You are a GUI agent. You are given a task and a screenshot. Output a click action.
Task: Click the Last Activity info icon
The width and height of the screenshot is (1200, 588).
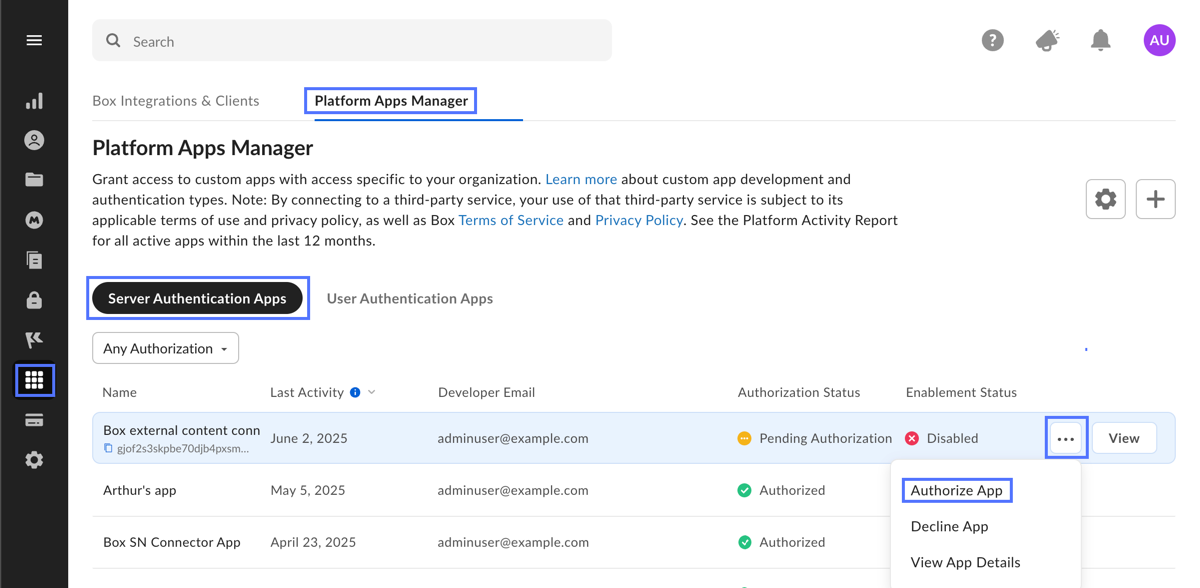click(355, 392)
